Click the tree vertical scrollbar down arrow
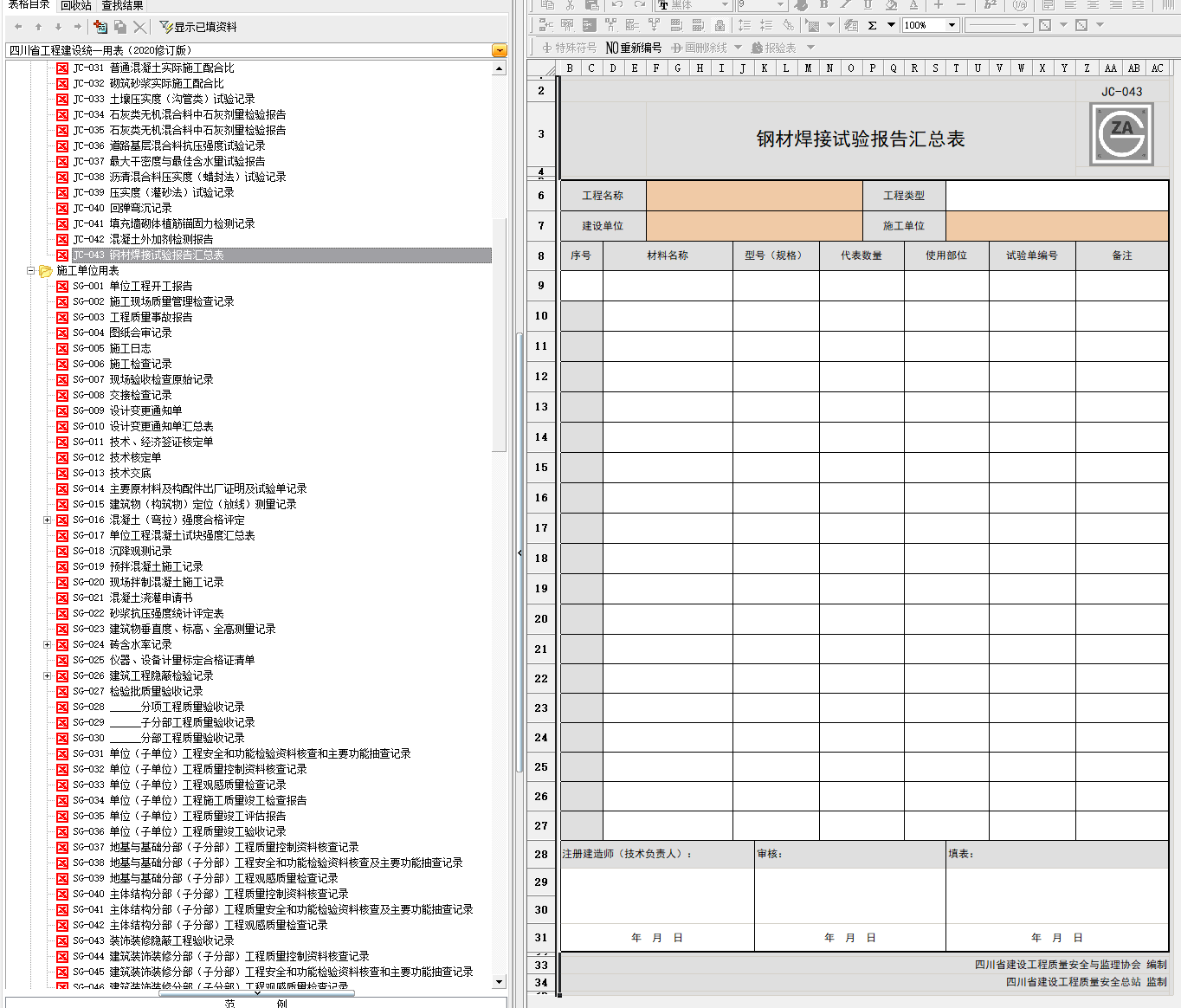This screenshot has height=1008, width=1181. [x=500, y=981]
